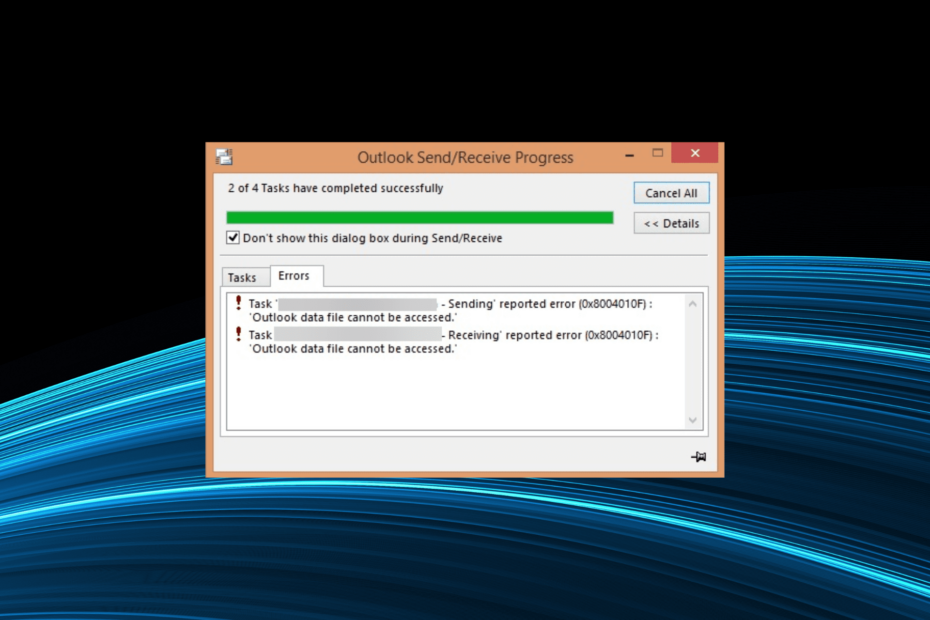Click the error exclamation beside the Receiving task
Screen dimensions: 930x620
click(x=236, y=335)
